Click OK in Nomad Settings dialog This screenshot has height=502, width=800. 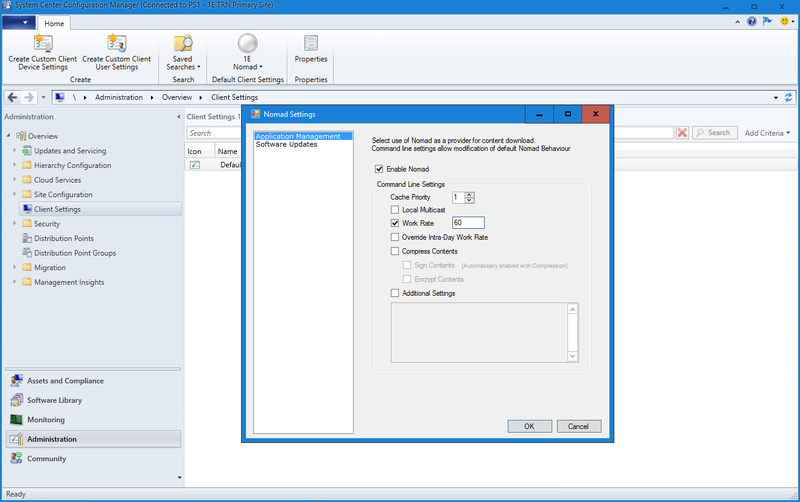[529, 426]
